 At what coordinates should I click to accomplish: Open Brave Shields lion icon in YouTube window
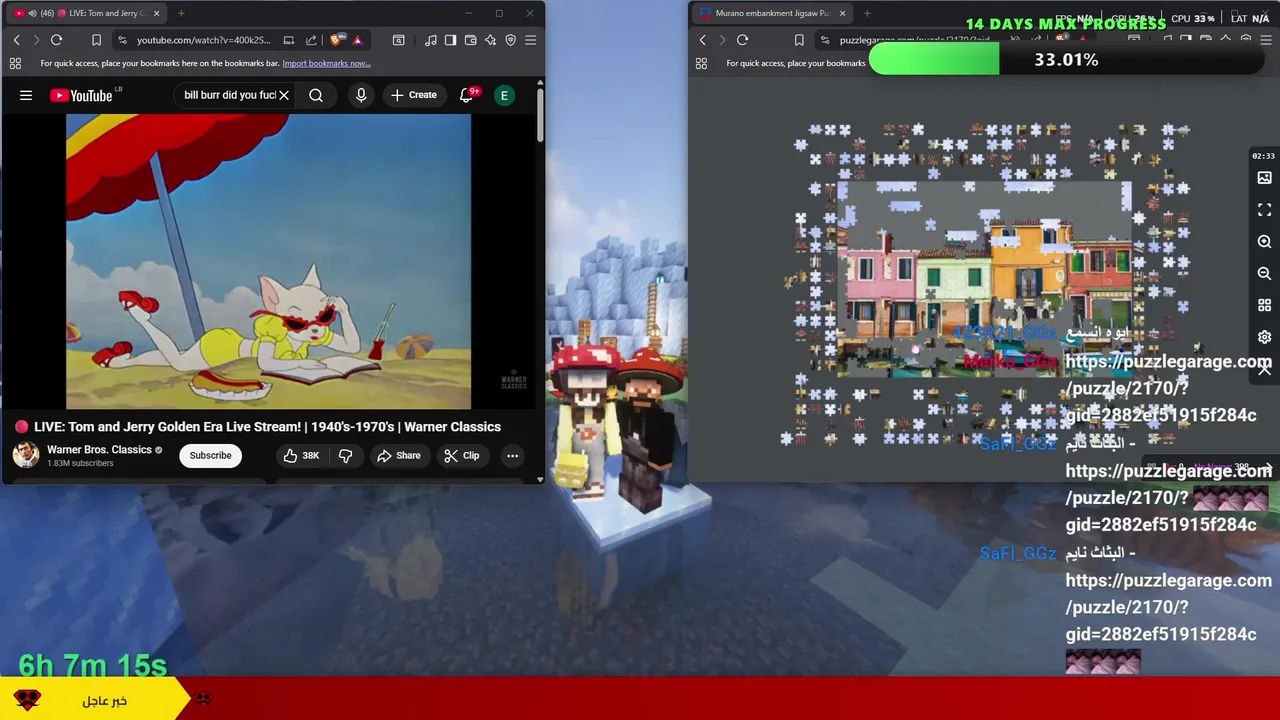coord(337,40)
